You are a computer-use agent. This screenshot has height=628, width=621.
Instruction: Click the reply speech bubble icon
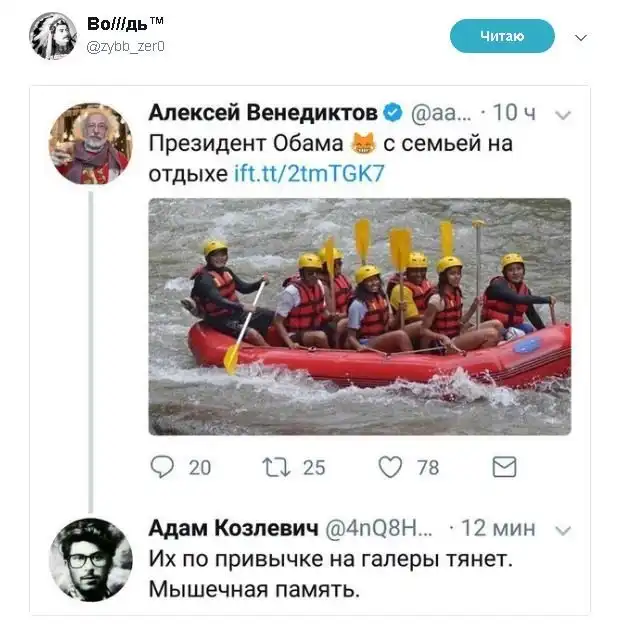click(162, 467)
